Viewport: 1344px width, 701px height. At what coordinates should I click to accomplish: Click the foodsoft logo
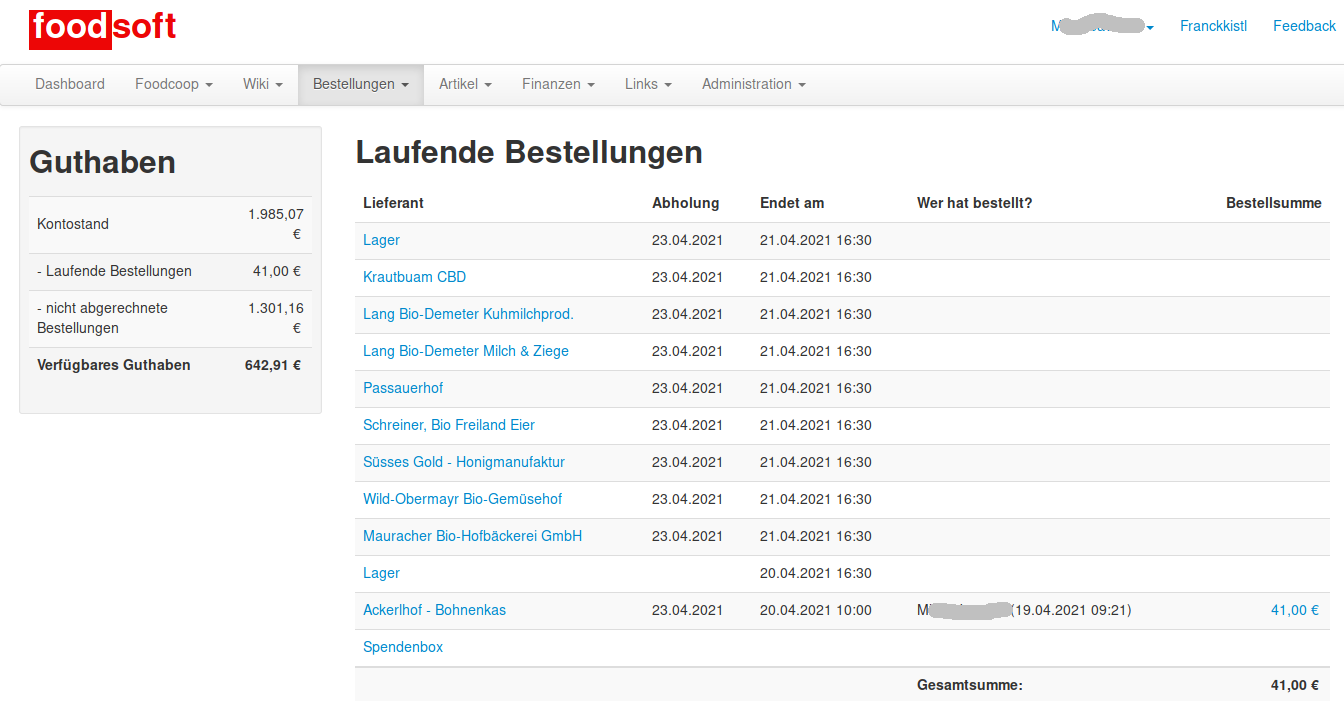(103, 27)
